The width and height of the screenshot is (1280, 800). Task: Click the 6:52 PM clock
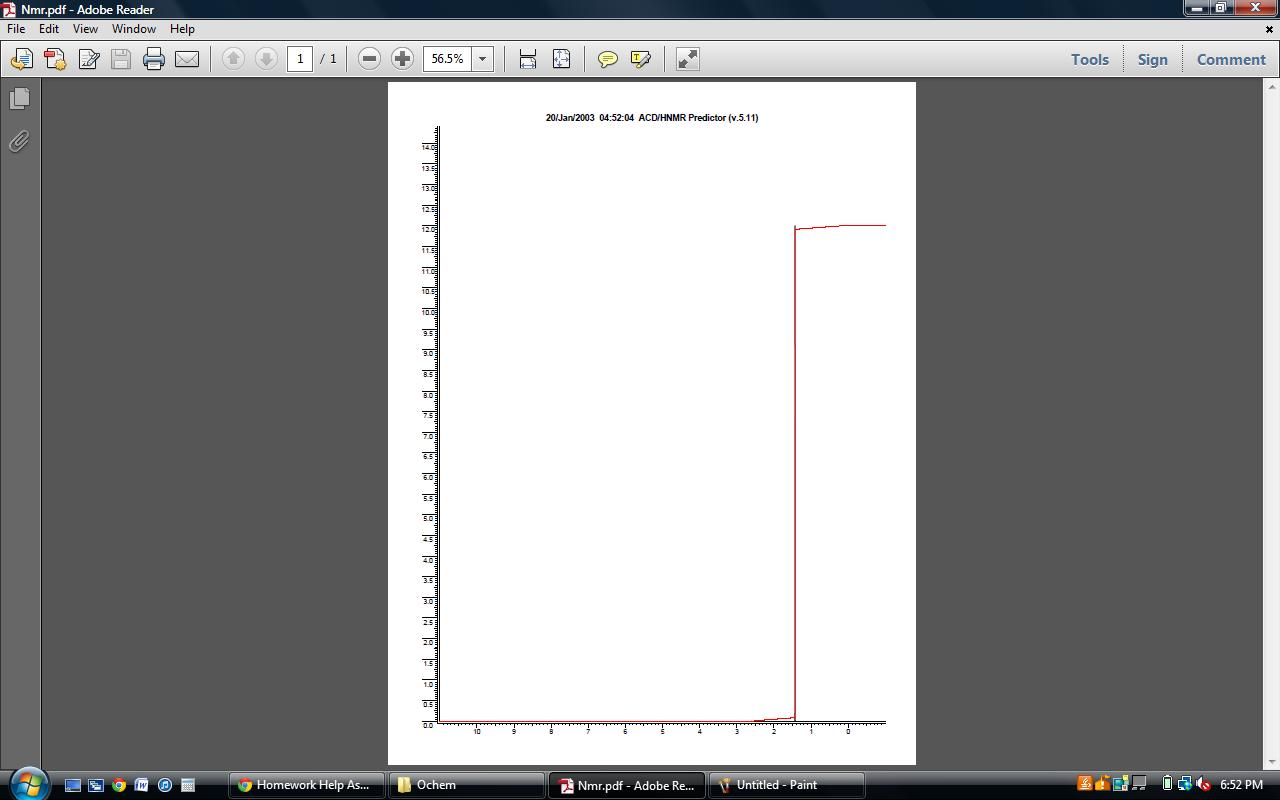point(1241,785)
